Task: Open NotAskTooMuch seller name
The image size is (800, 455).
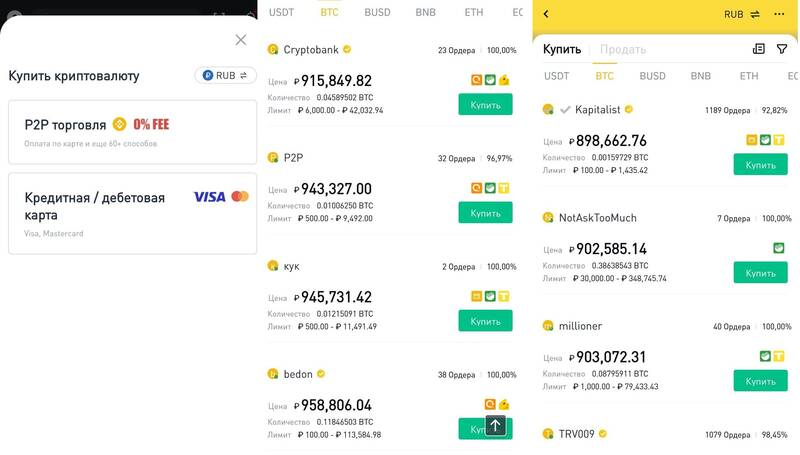Action: pos(597,218)
